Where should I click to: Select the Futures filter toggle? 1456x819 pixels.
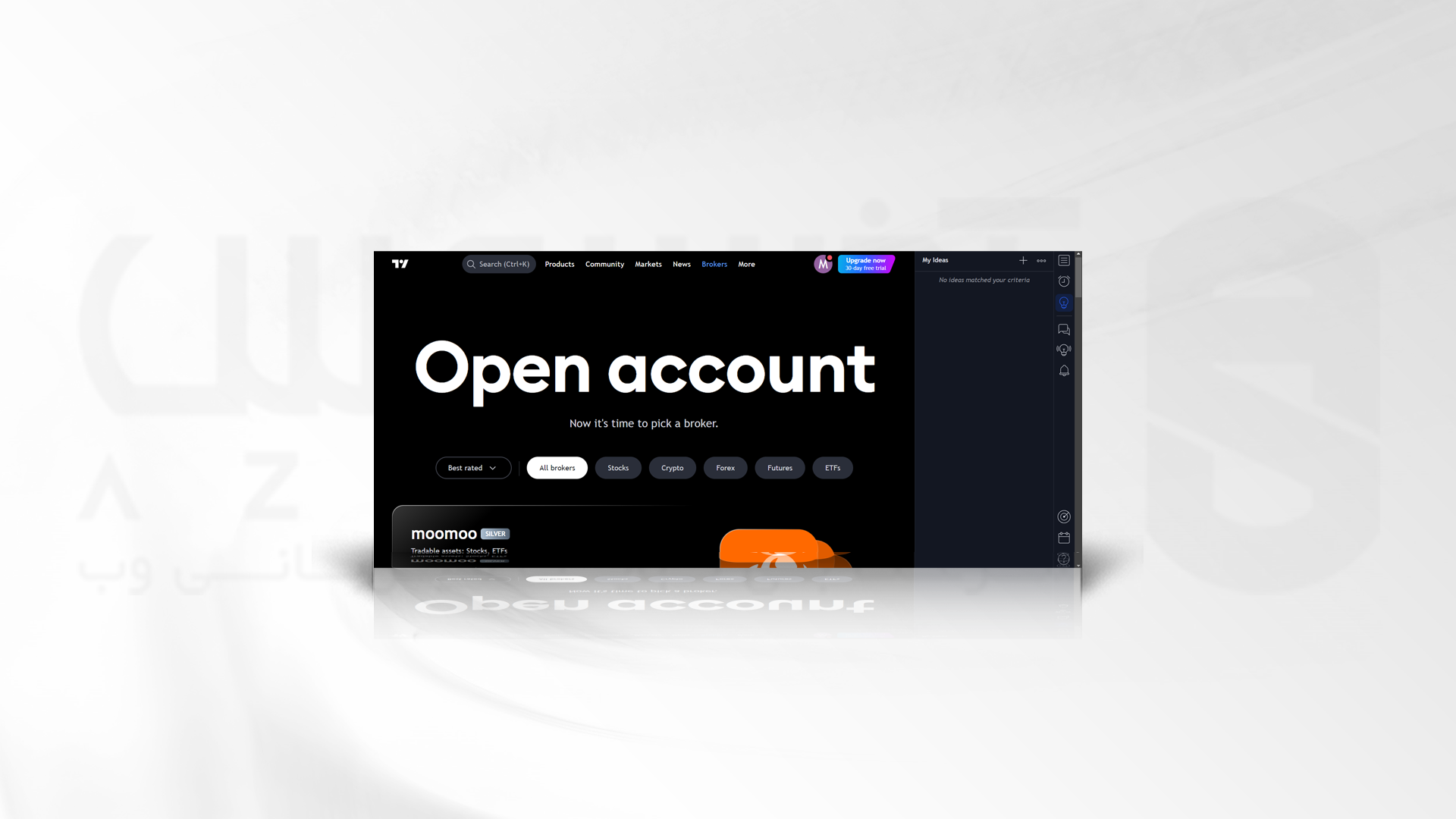tap(780, 467)
